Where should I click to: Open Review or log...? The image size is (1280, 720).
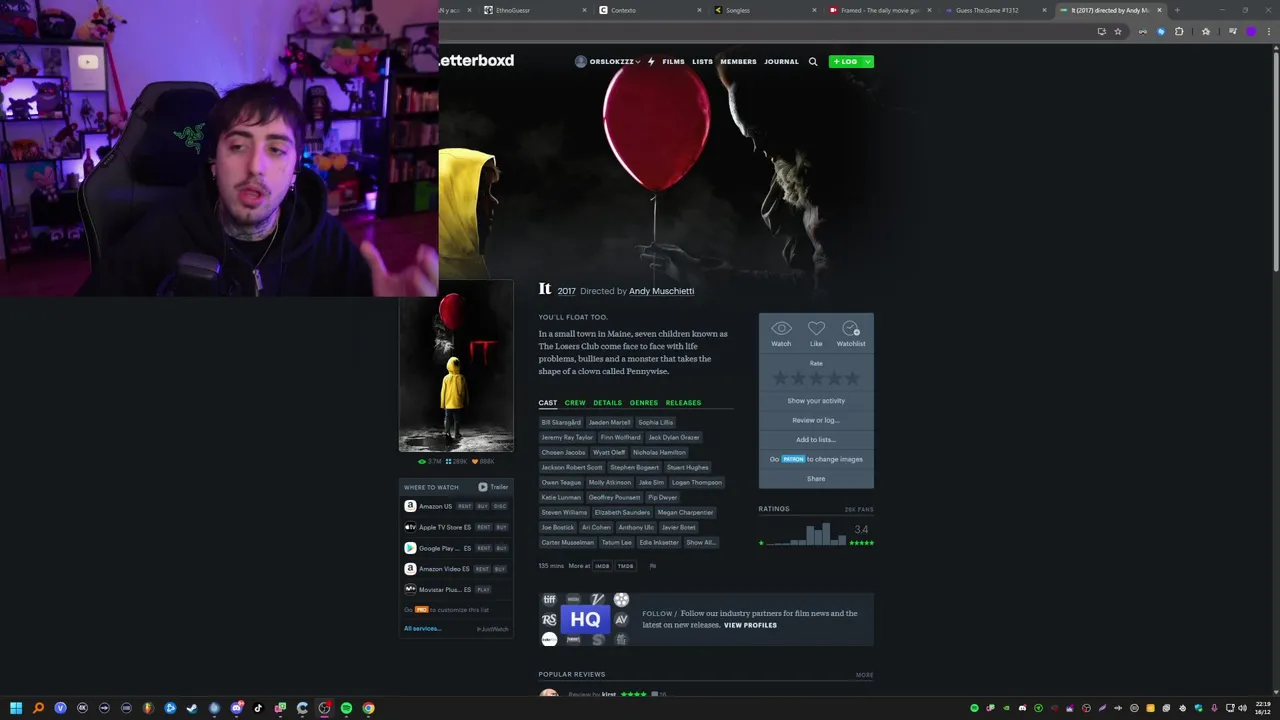pos(816,420)
